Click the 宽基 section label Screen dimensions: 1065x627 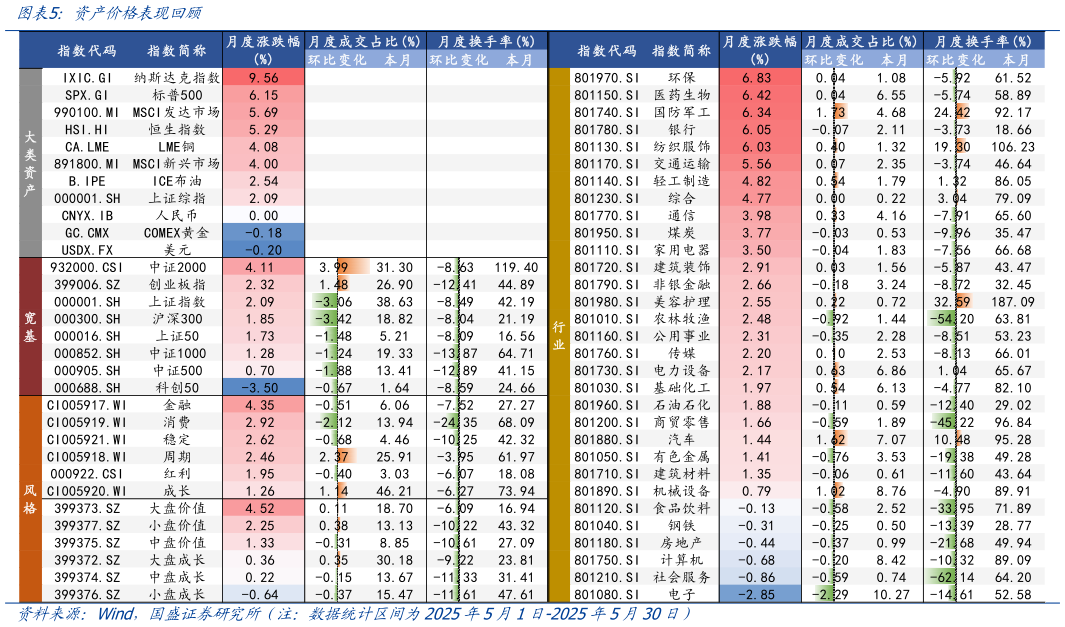tap(28, 328)
